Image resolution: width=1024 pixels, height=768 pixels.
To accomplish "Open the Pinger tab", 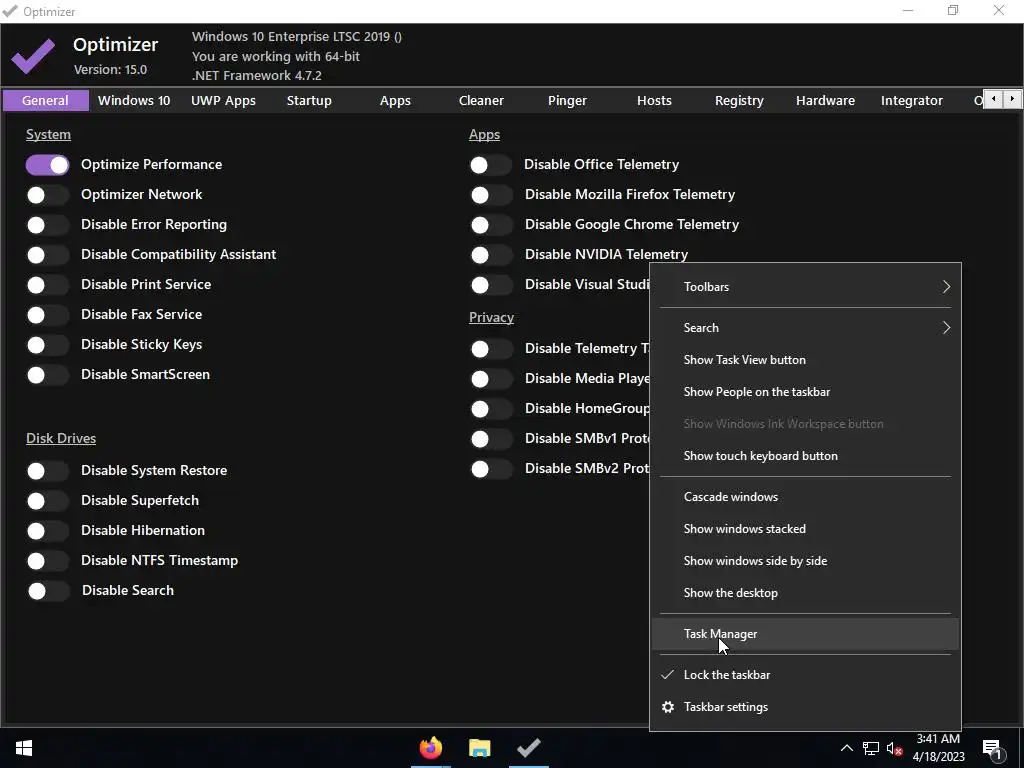I will pos(567,101).
